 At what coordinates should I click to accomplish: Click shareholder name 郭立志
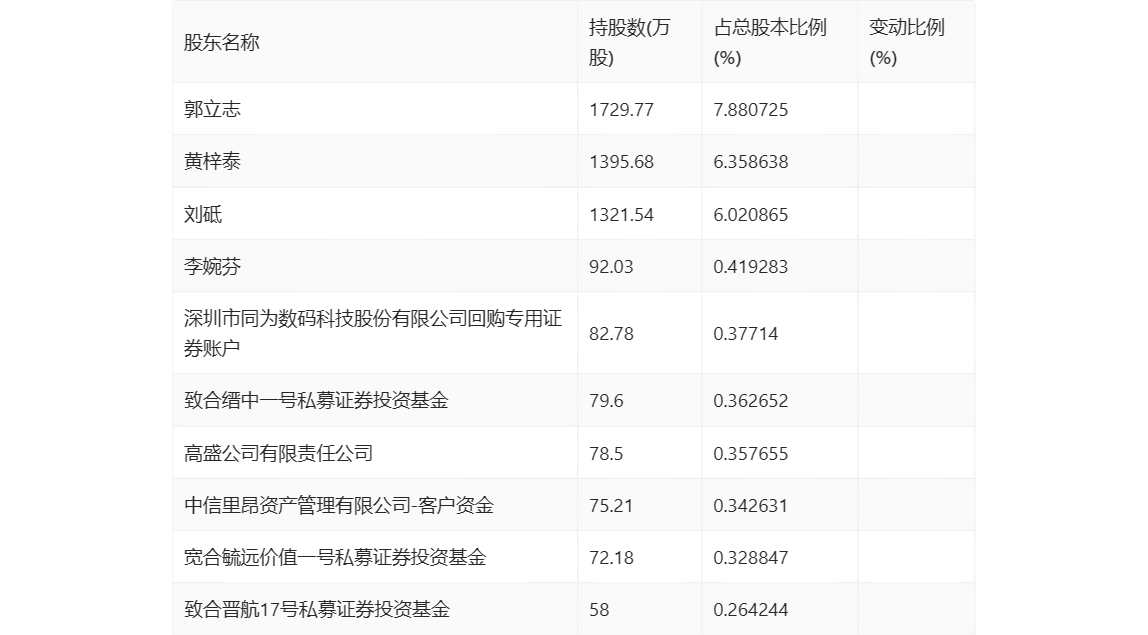pos(212,109)
